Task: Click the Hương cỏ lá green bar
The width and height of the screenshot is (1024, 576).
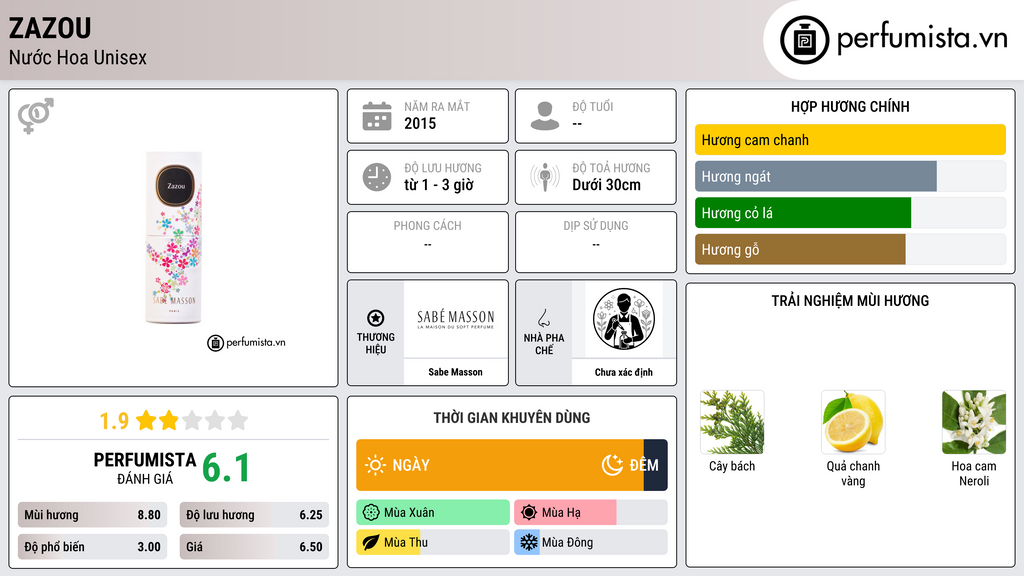Action: pos(803,213)
